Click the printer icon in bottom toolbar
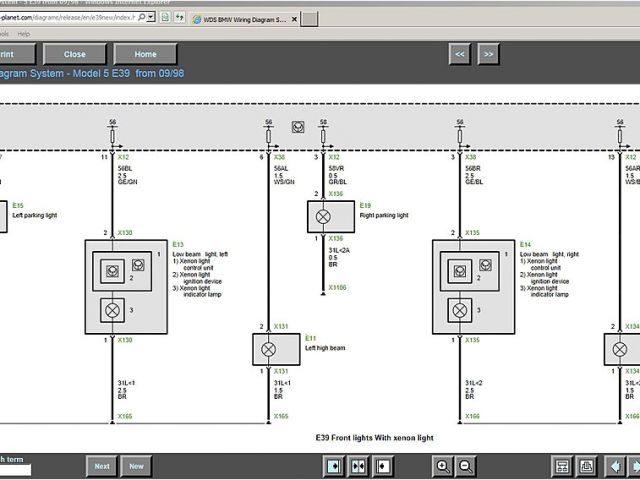 pos(586,466)
